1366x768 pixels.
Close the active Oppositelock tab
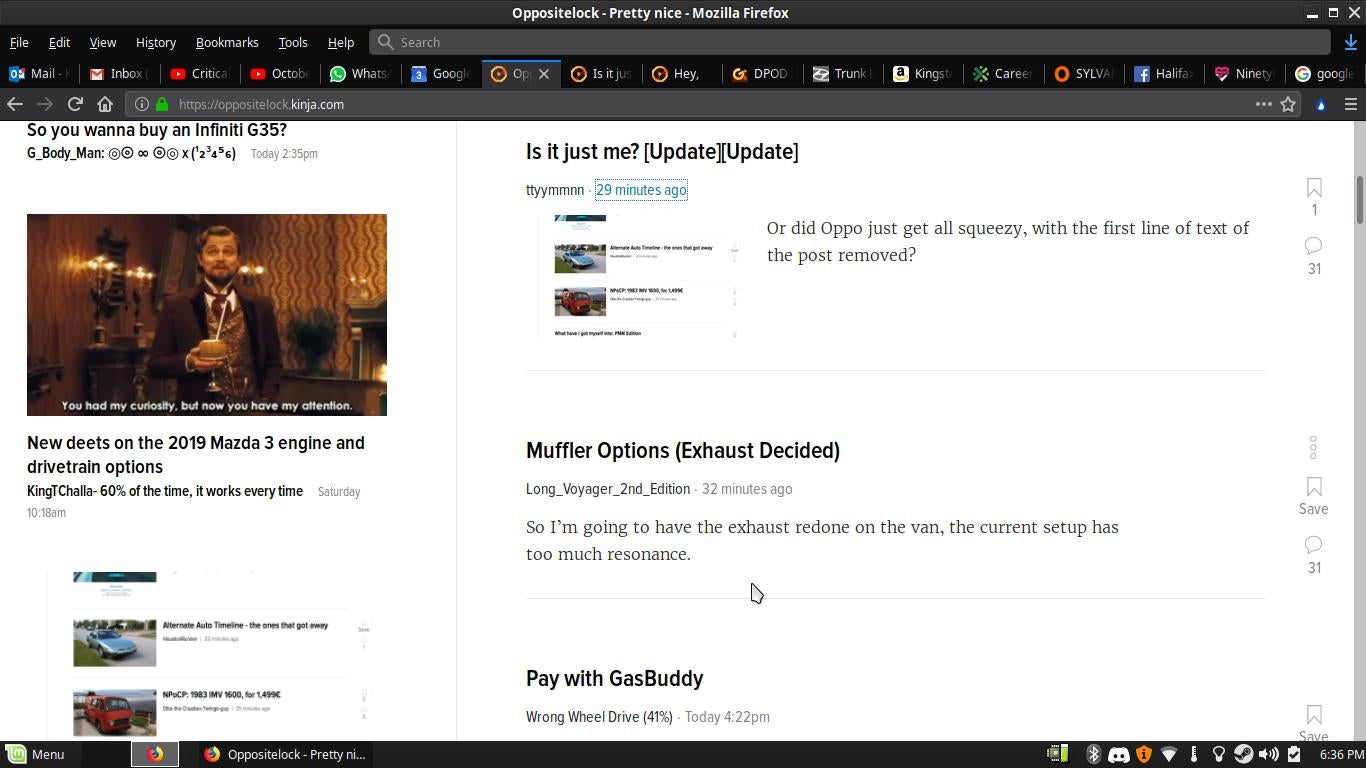(544, 74)
